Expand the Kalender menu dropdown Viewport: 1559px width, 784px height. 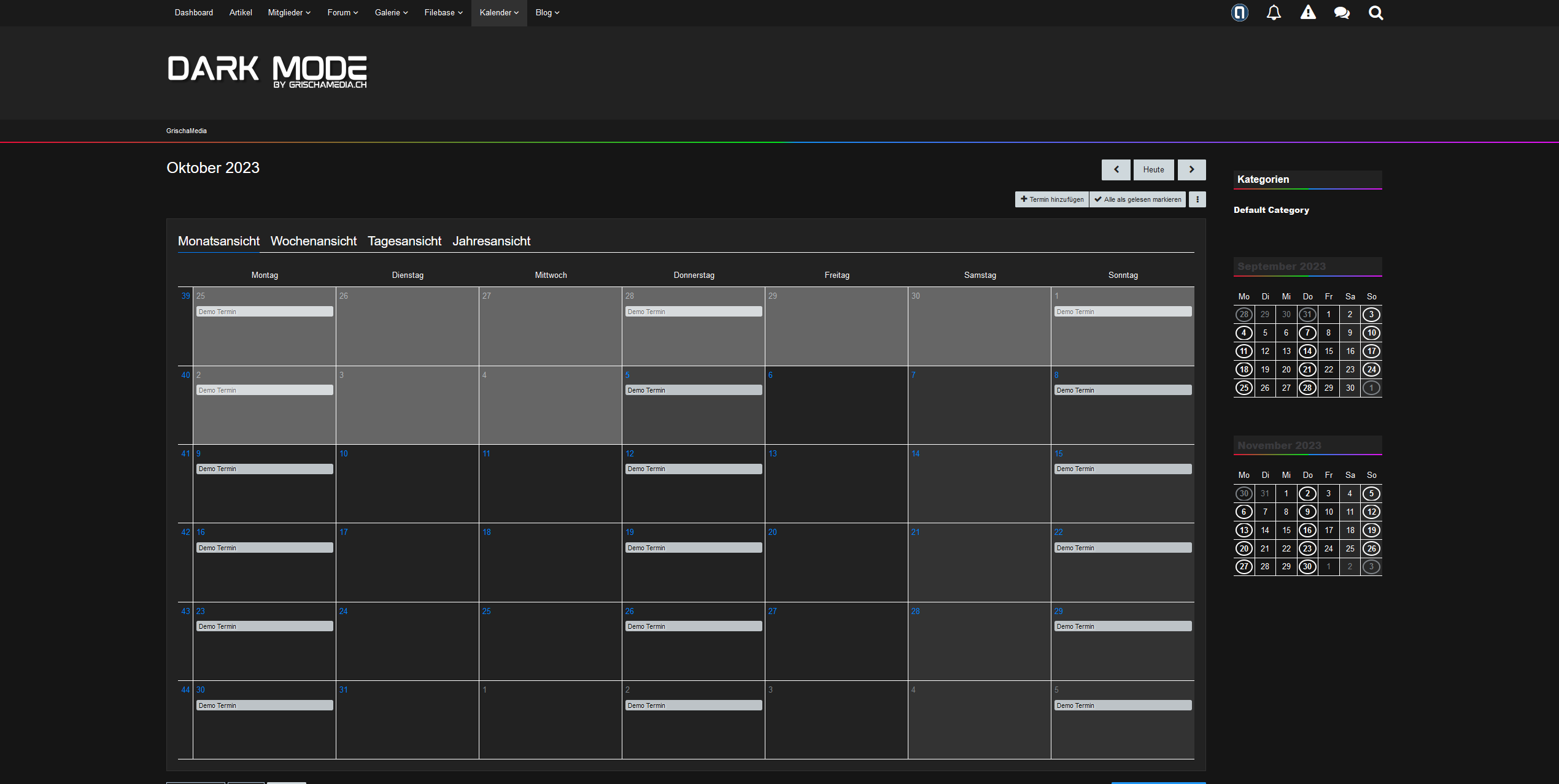coord(499,13)
